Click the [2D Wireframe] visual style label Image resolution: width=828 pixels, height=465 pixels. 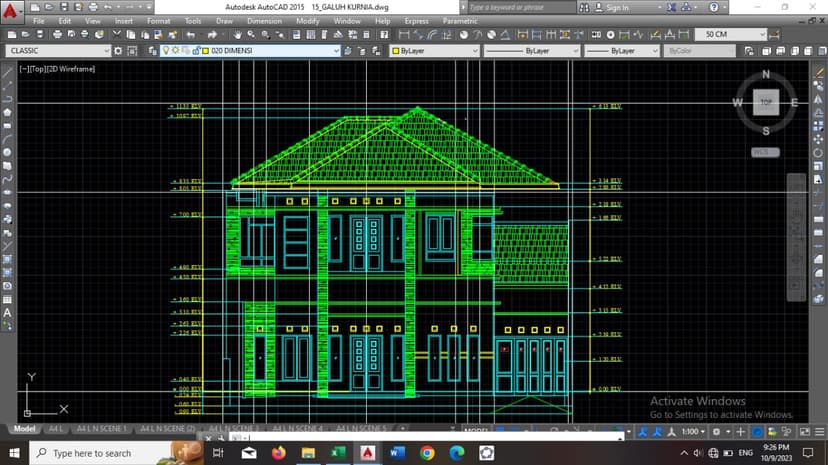[x=72, y=69]
